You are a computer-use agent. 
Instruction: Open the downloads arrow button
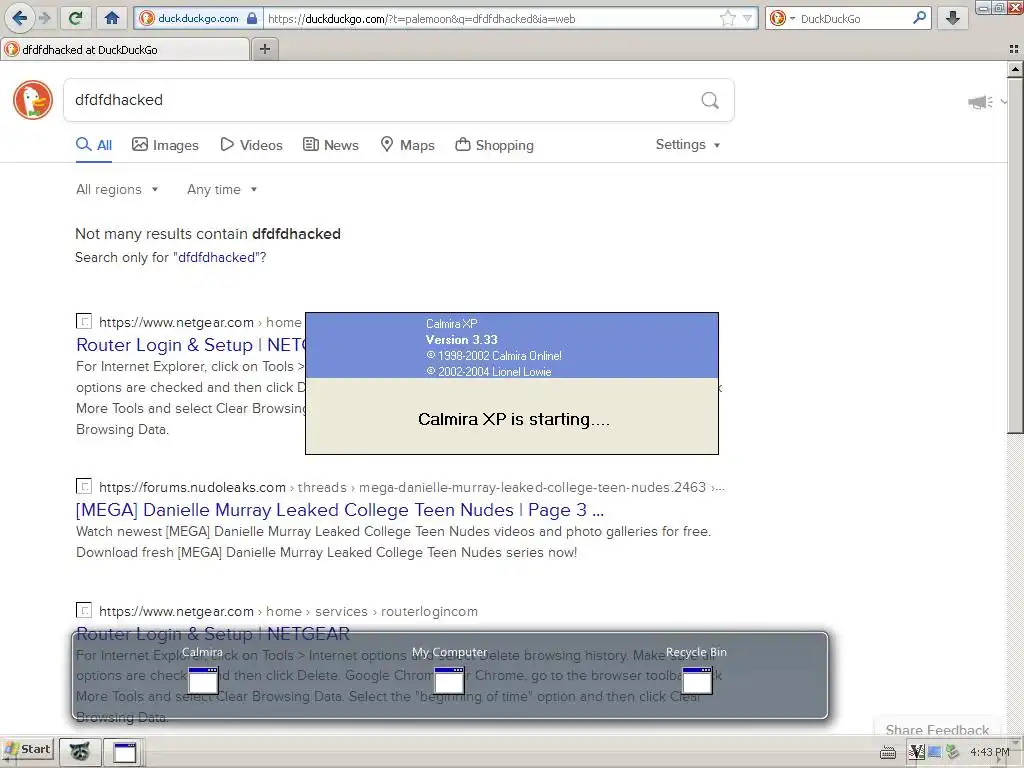[952, 18]
